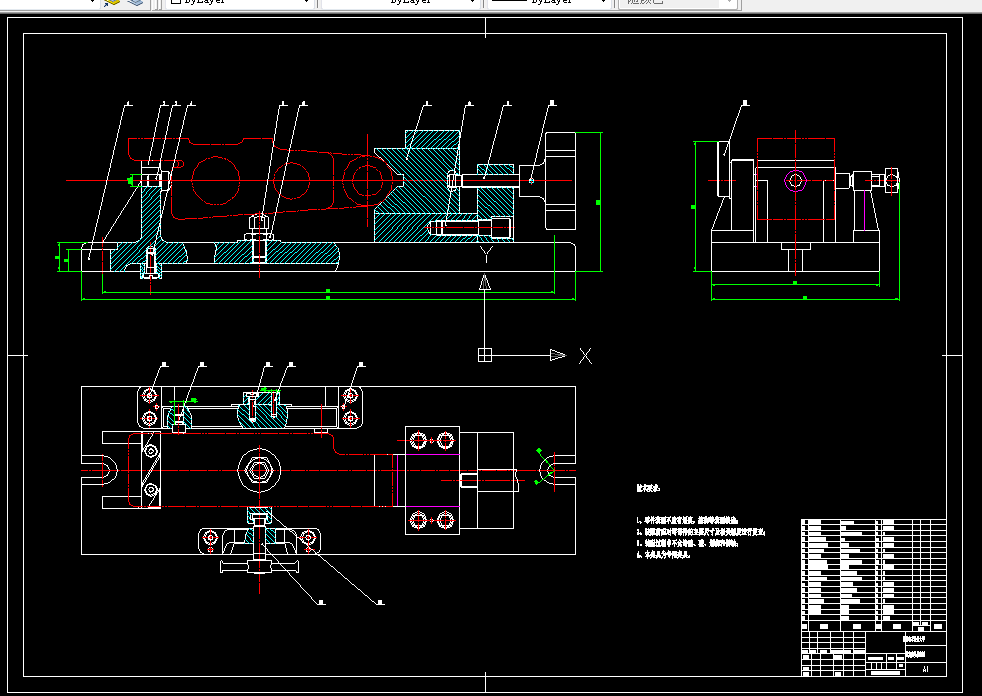Select the last technical note line
Viewport: 982px width, 696px height.
tap(663, 554)
